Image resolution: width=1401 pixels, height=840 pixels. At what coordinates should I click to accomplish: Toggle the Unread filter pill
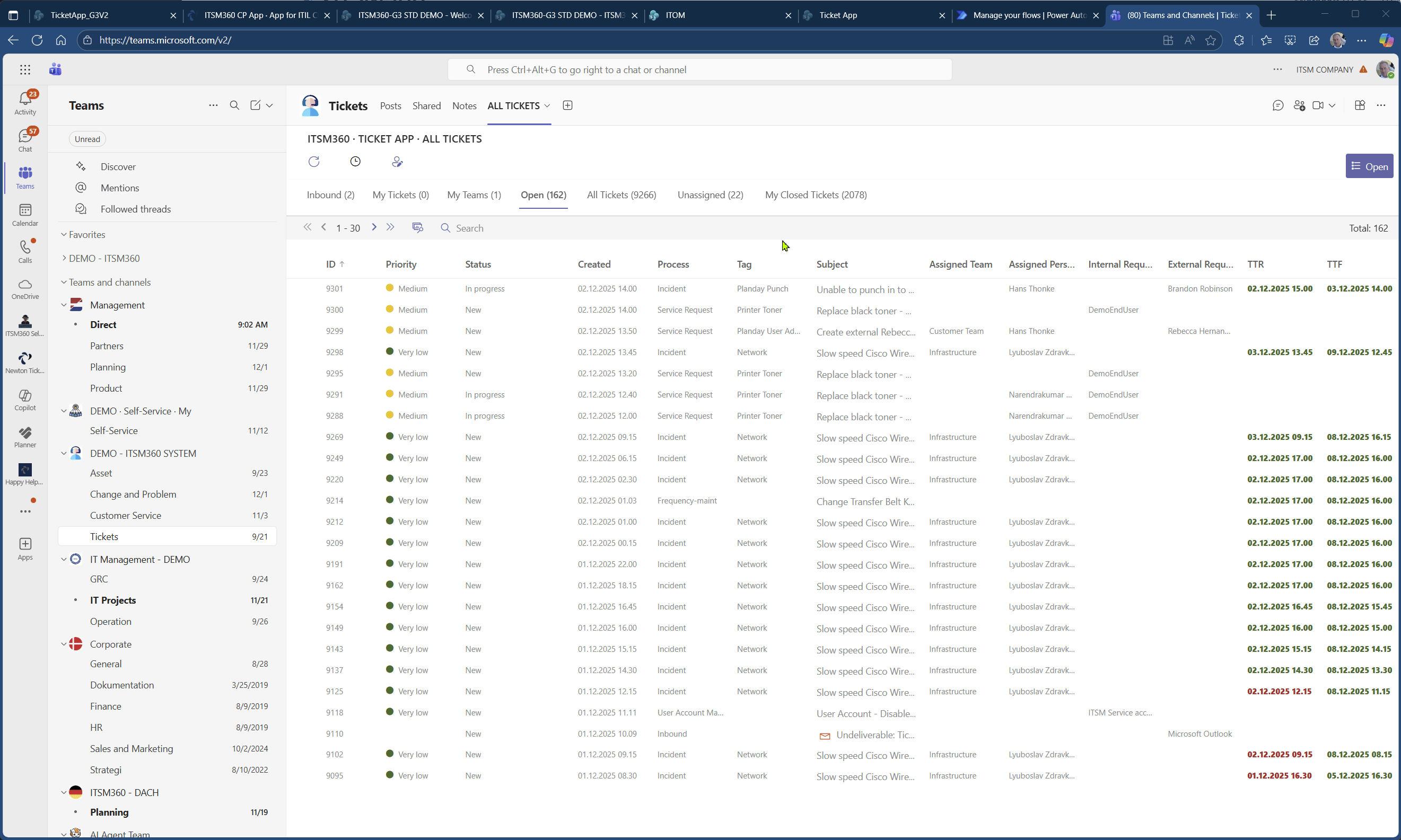click(x=87, y=139)
